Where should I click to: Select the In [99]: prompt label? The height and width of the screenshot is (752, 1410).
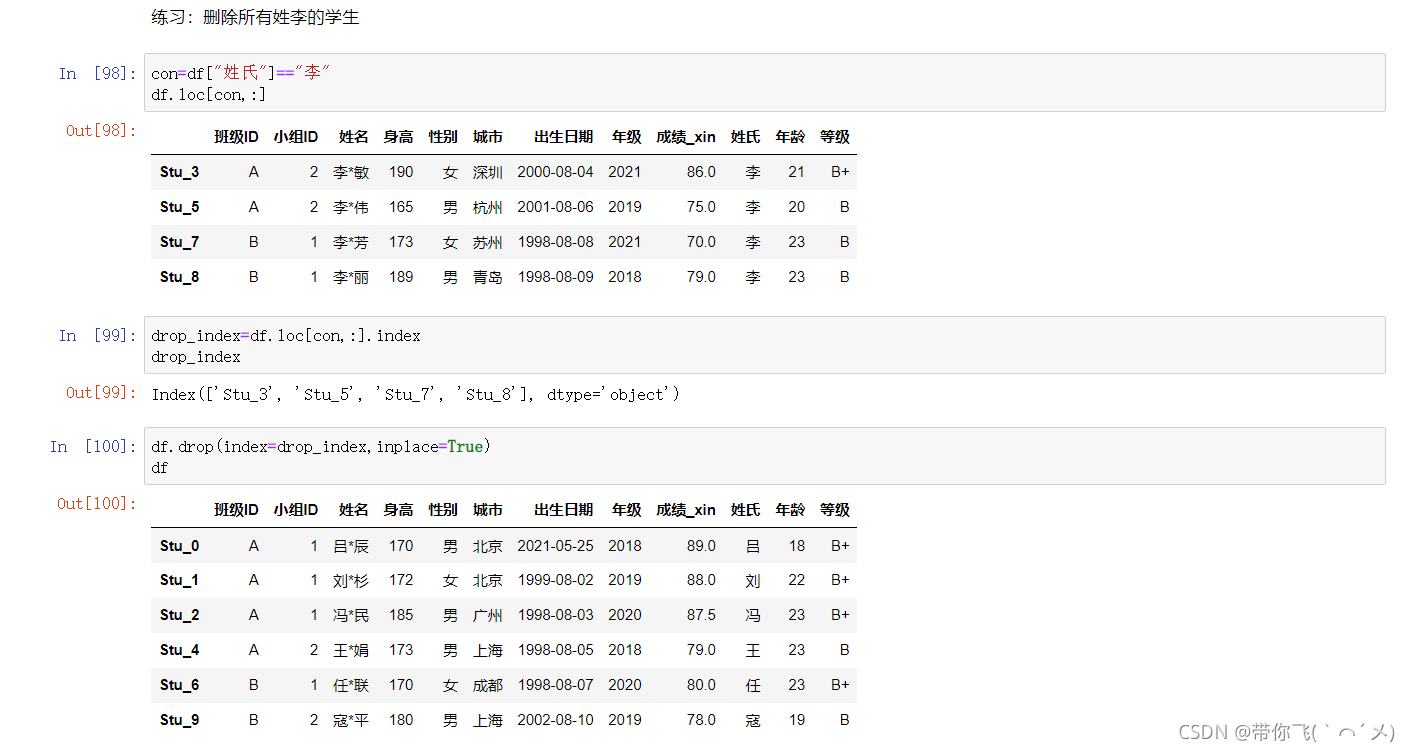tap(97, 336)
